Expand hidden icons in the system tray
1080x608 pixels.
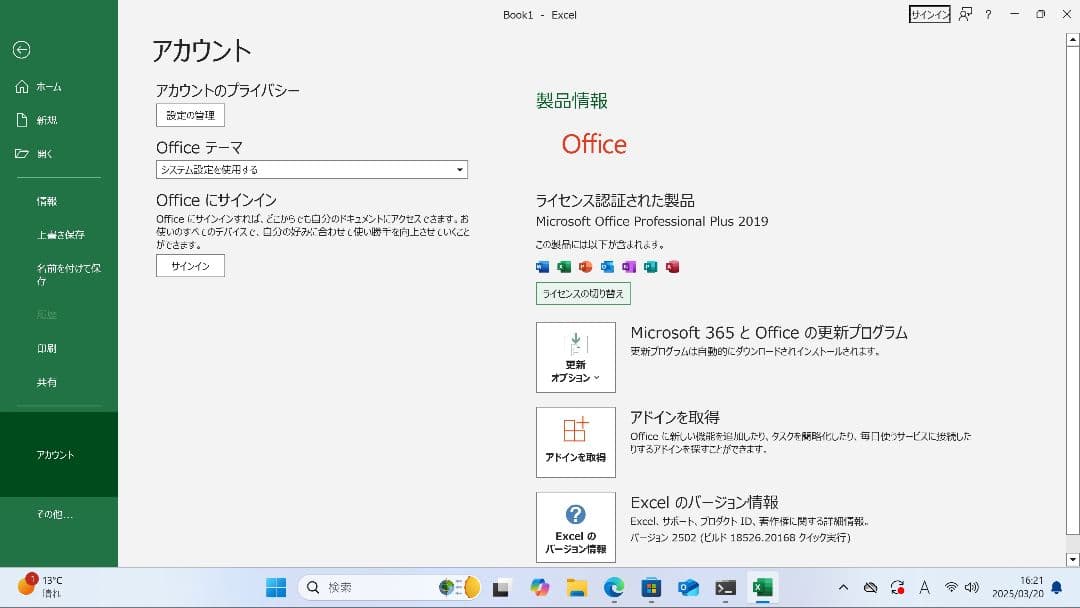coord(843,587)
